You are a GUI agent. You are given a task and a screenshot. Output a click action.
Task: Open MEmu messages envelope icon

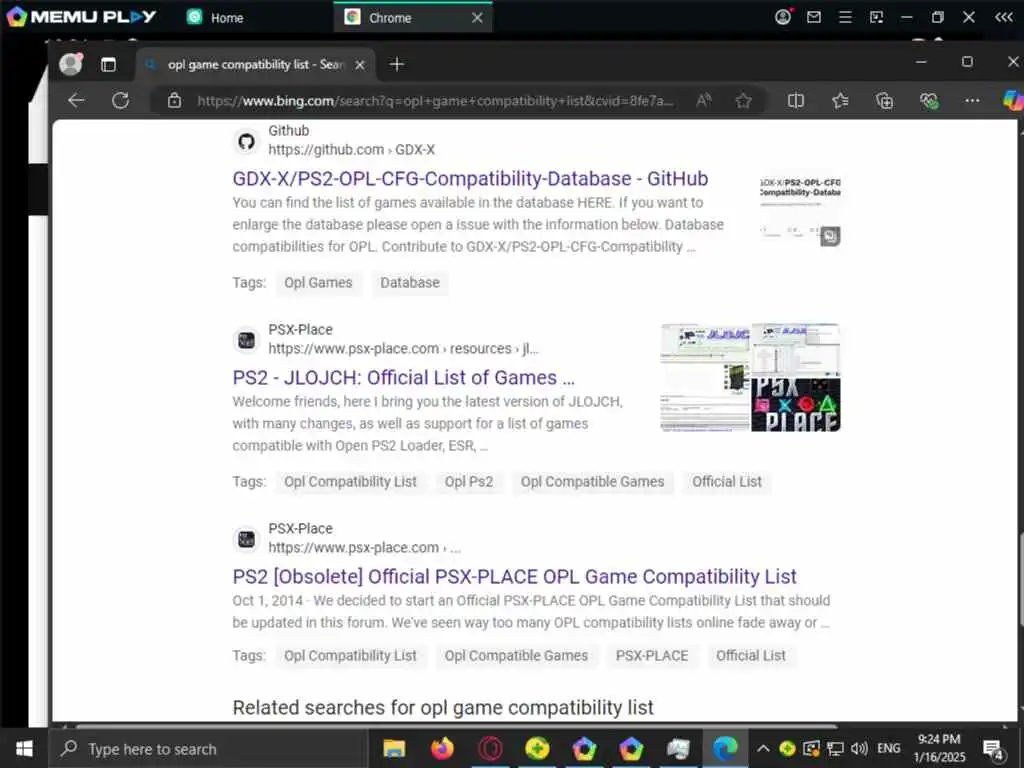[x=814, y=17]
